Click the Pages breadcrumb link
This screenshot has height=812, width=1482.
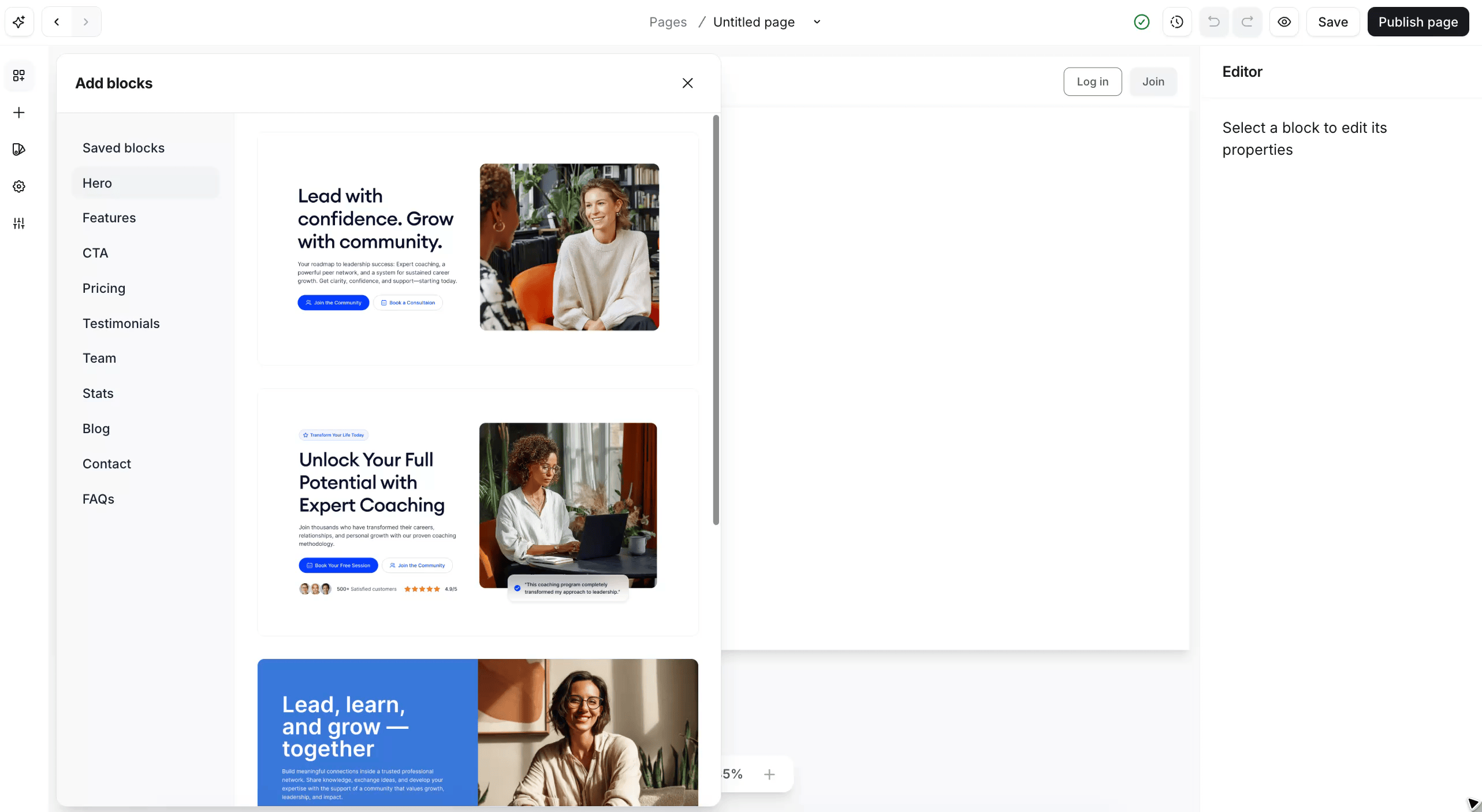[x=668, y=22]
